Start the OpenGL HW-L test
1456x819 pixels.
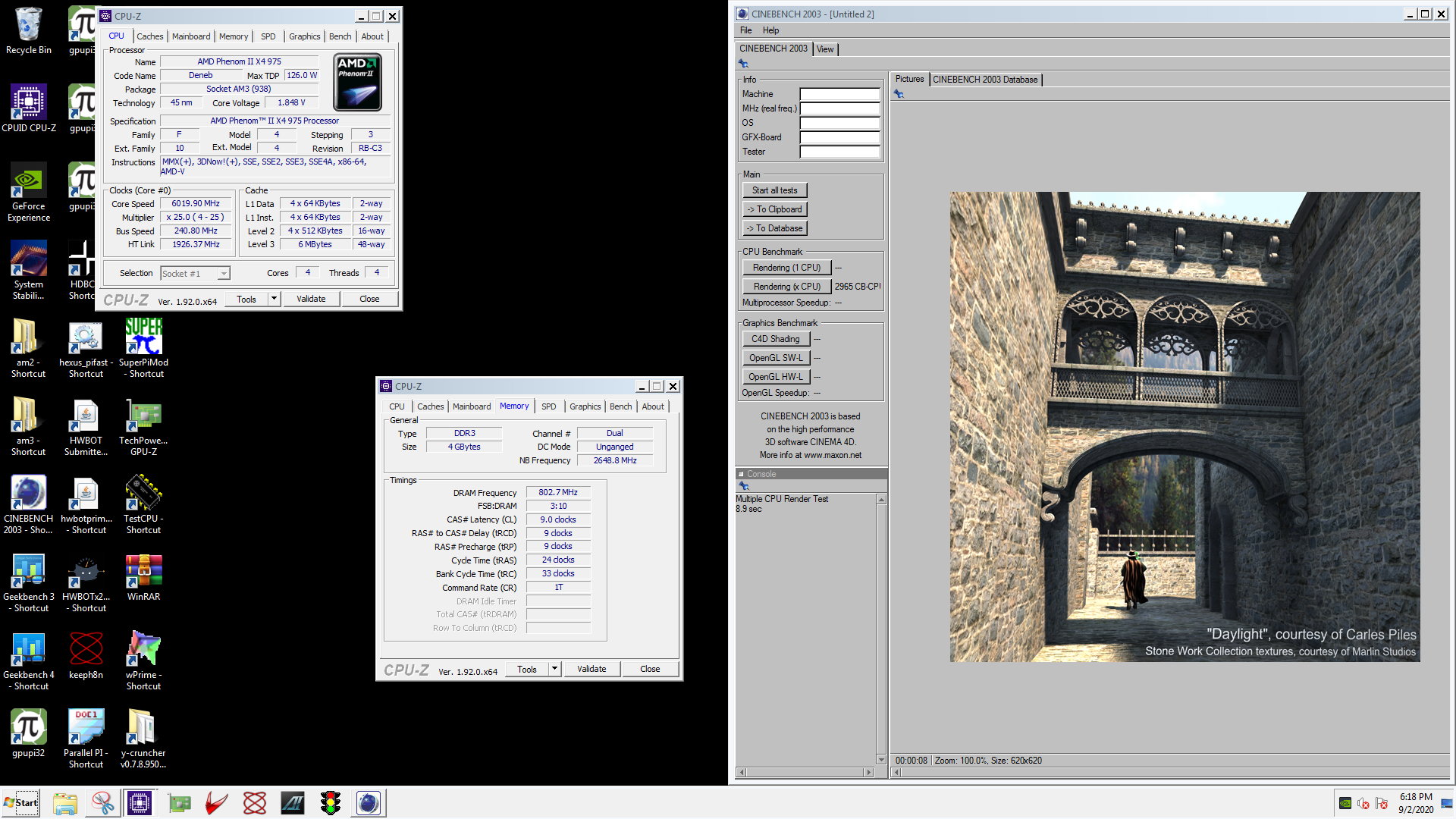pos(776,377)
